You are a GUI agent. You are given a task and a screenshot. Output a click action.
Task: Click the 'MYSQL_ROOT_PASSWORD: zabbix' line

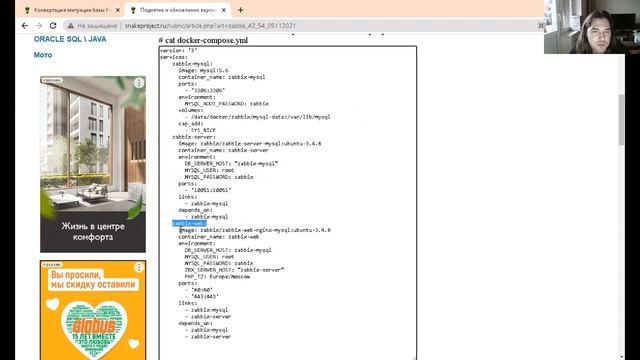pyautogui.click(x=227, y=104)
